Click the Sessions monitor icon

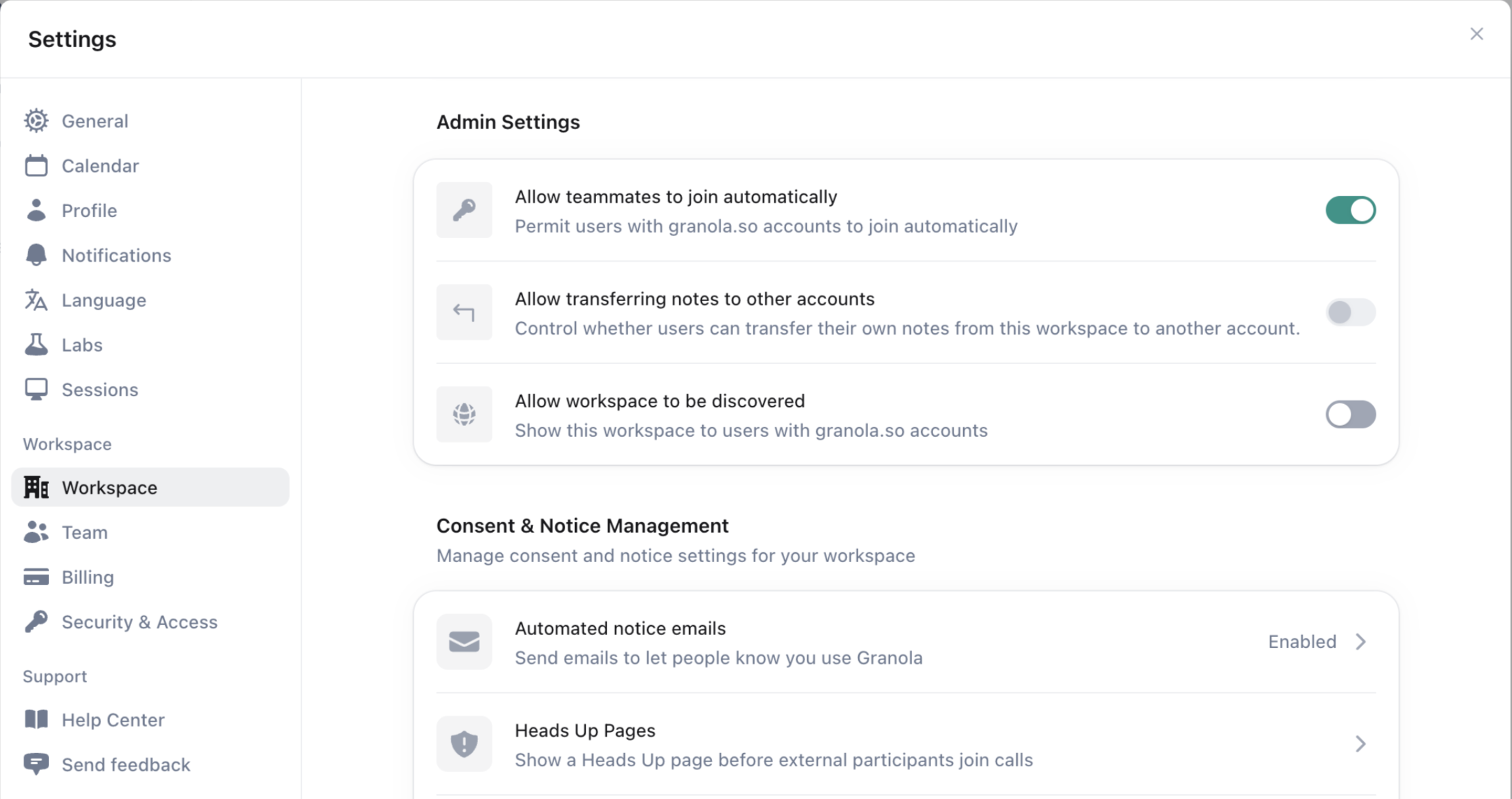pos(36,390)
